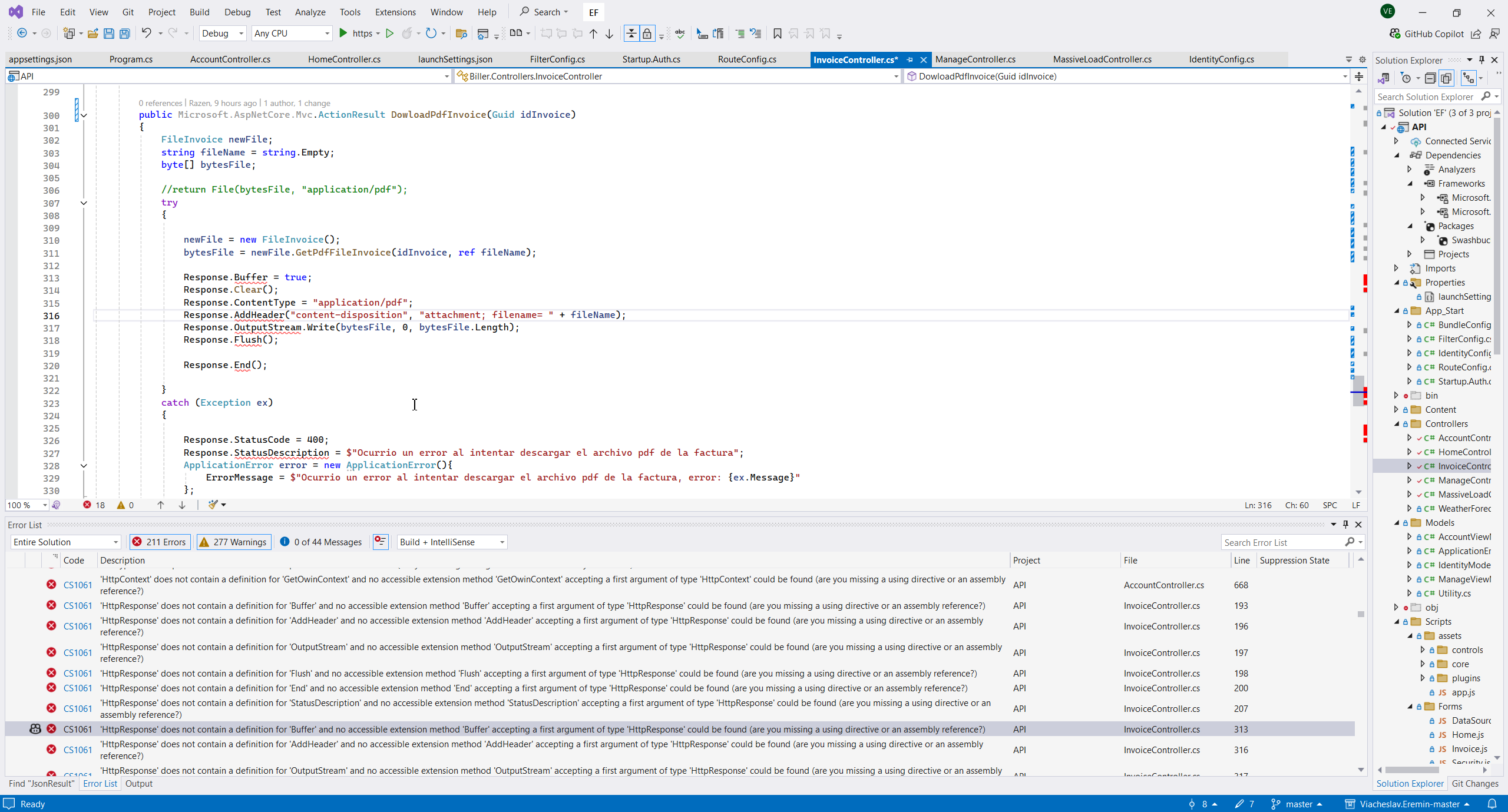
Task: Collapse All items in Solution Explorer
Action: [x=1430, y=78]
